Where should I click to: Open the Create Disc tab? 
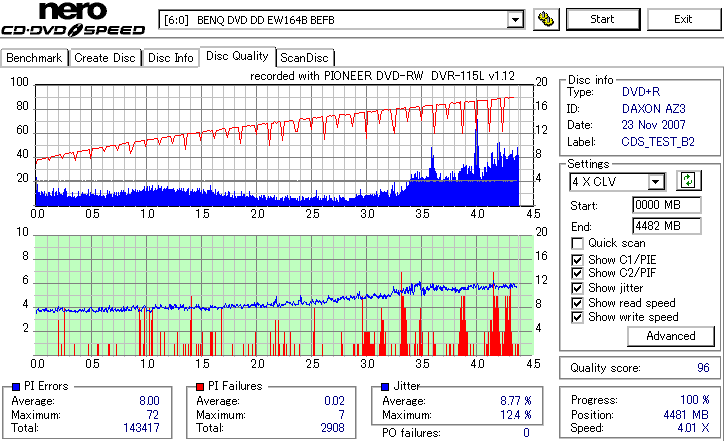pos(105,58)
